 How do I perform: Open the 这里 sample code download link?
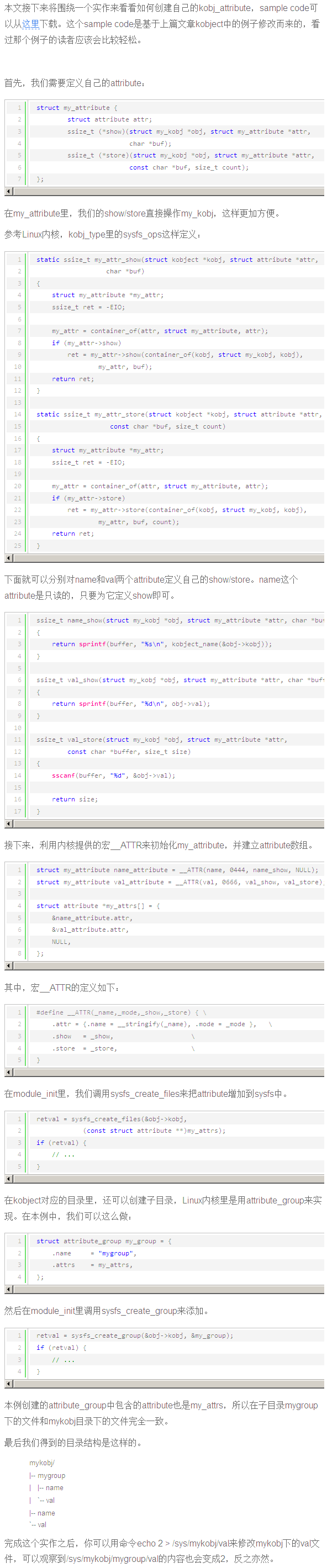click(31, 24)
